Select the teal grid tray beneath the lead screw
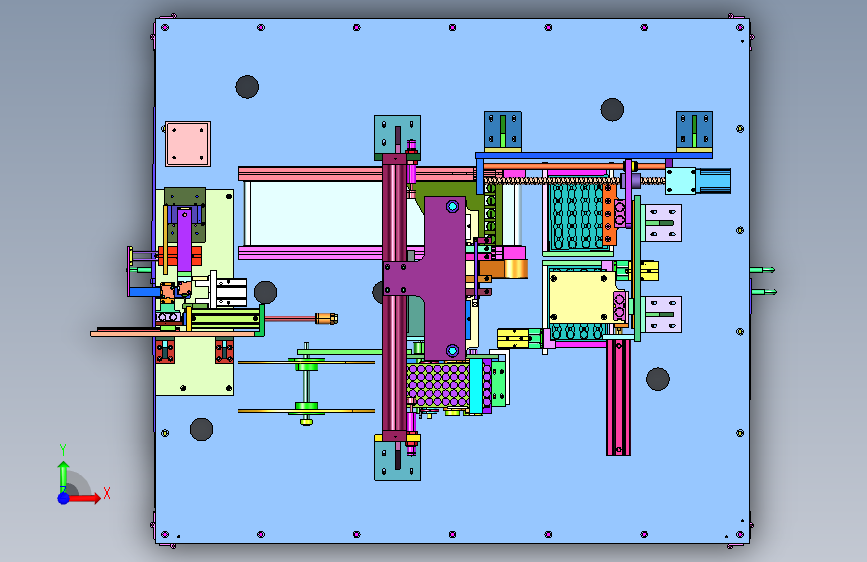Screen dimensions: 867x562 point(575,217)
